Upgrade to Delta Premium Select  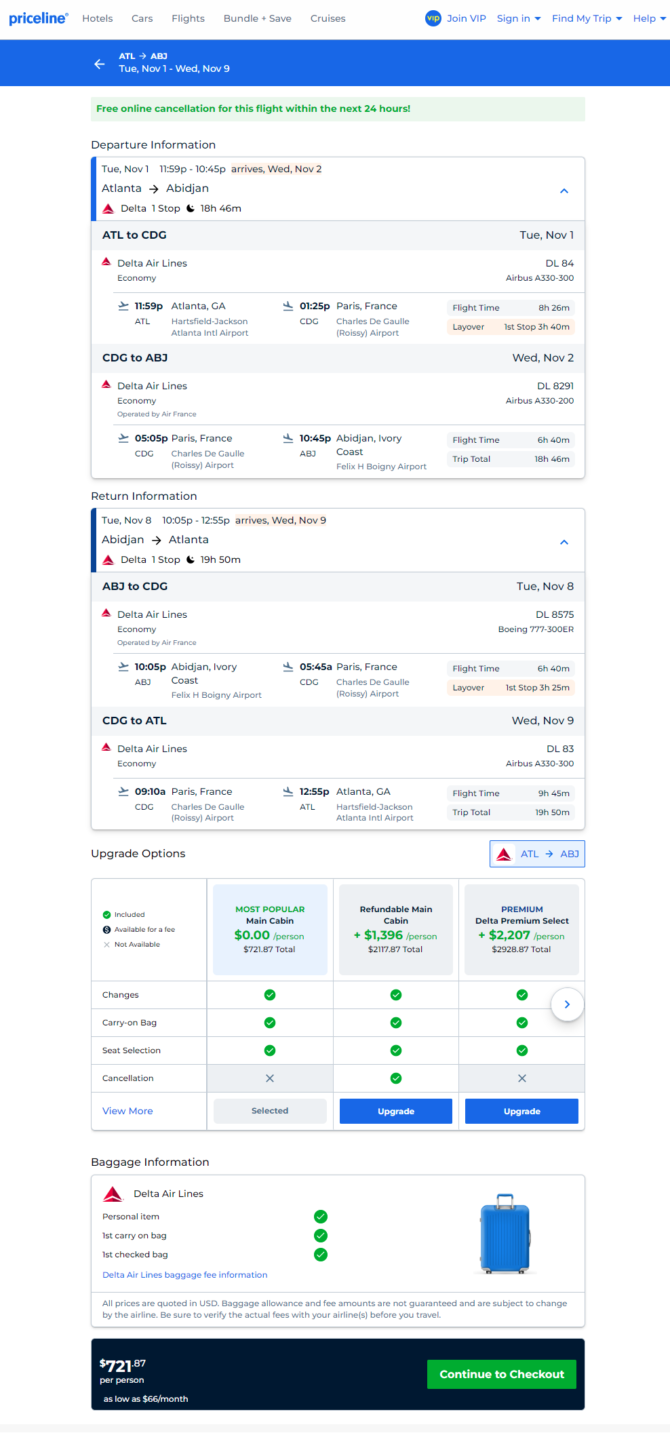click(x=522, y=1111)
